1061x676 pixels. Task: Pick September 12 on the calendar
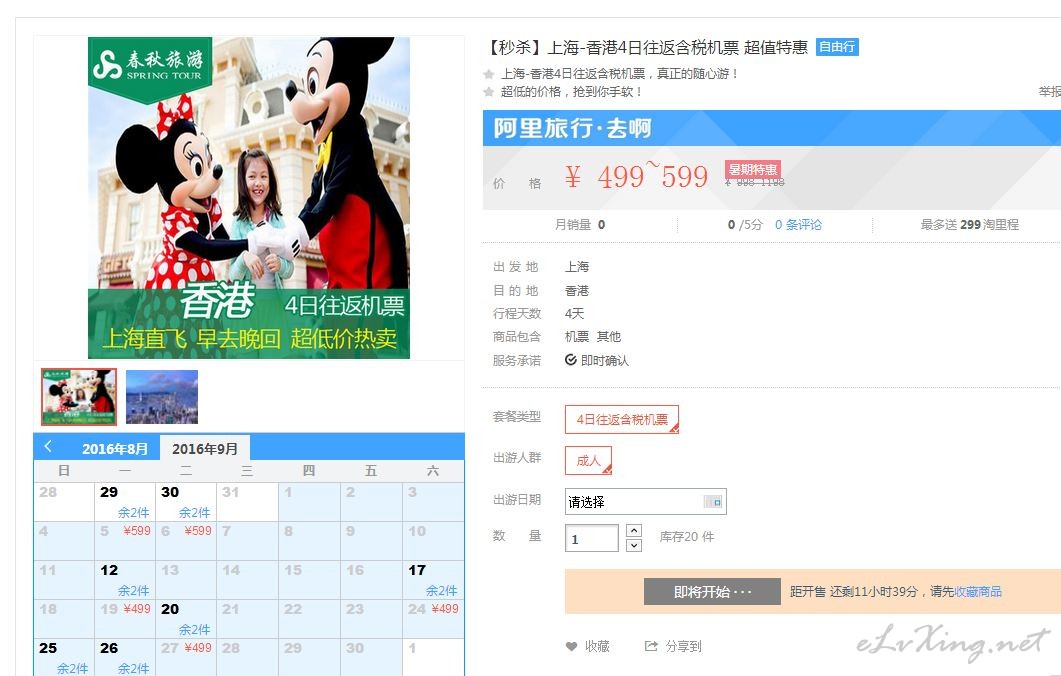pyautogui.click(x=125, y=580)
